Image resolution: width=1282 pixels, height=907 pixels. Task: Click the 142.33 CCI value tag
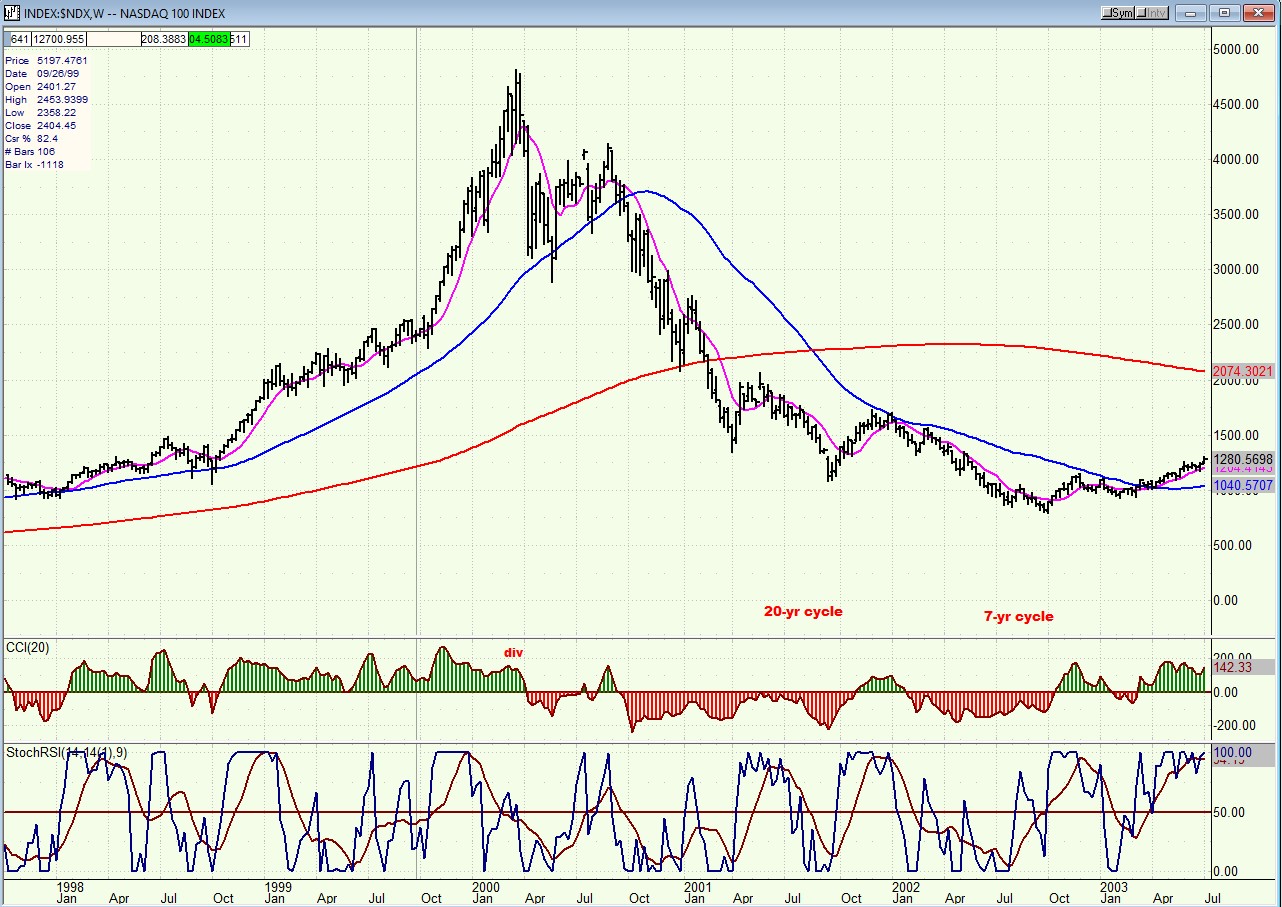[1243, 667]
